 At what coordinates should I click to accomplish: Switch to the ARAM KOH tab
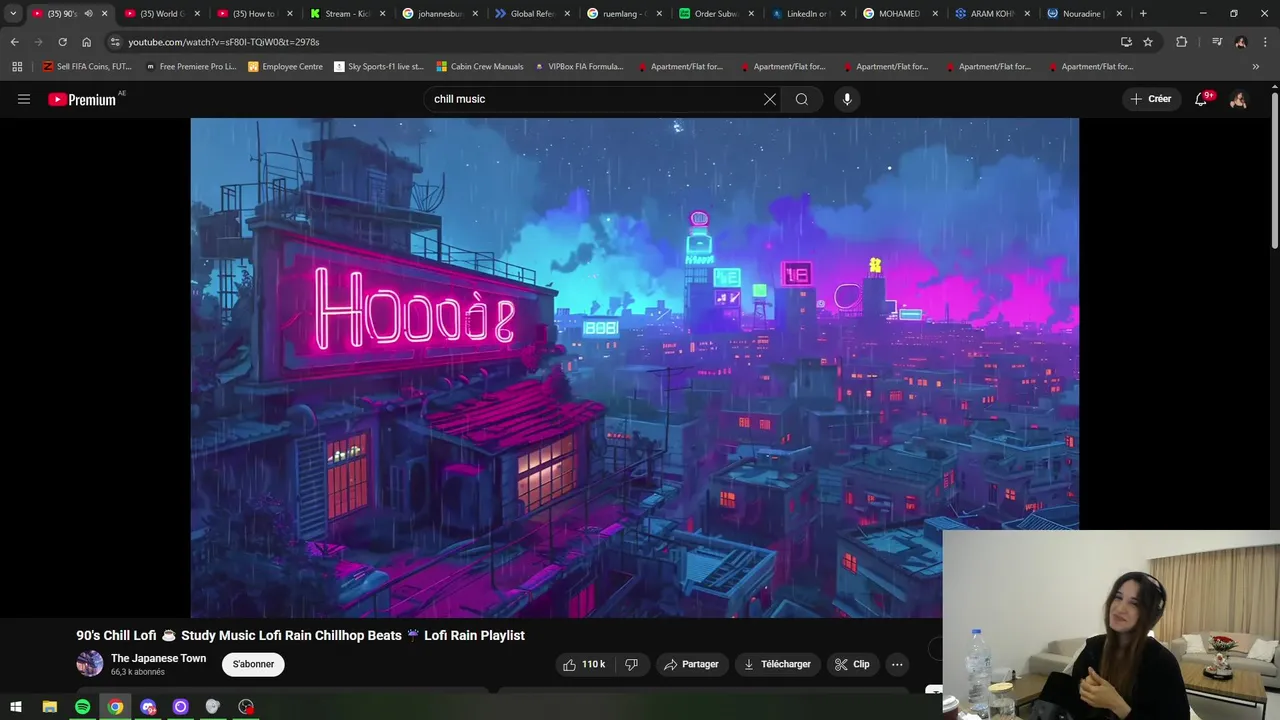(992, 14)
